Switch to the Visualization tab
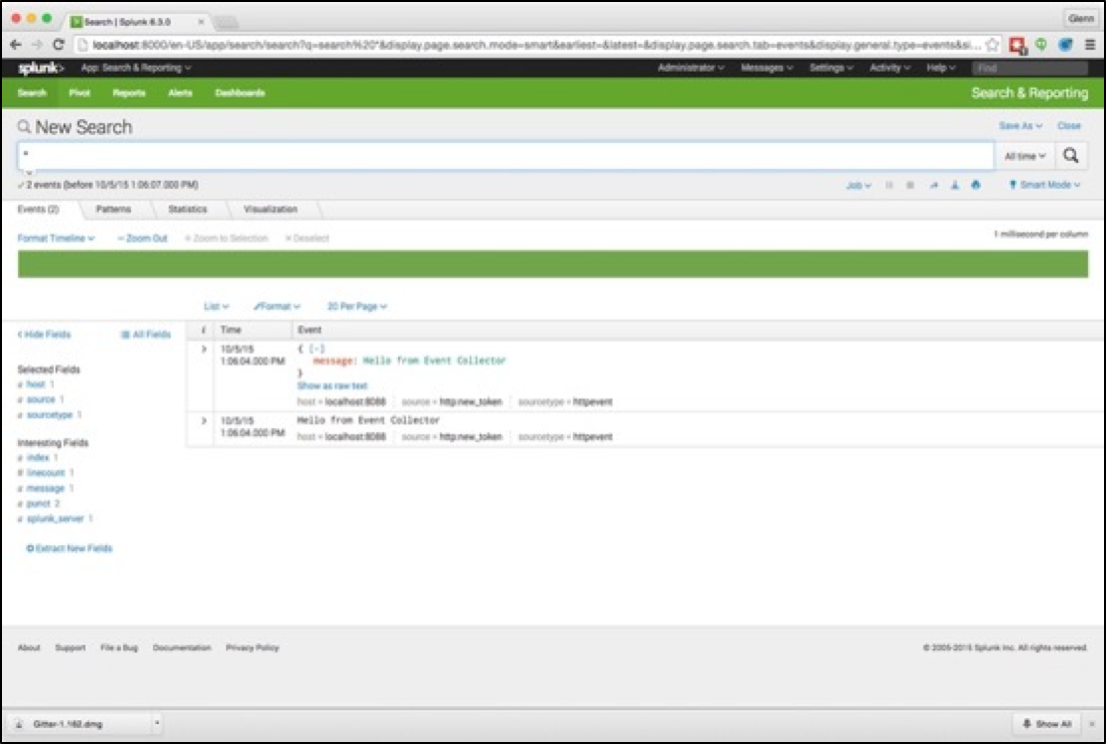 (270, 209)
